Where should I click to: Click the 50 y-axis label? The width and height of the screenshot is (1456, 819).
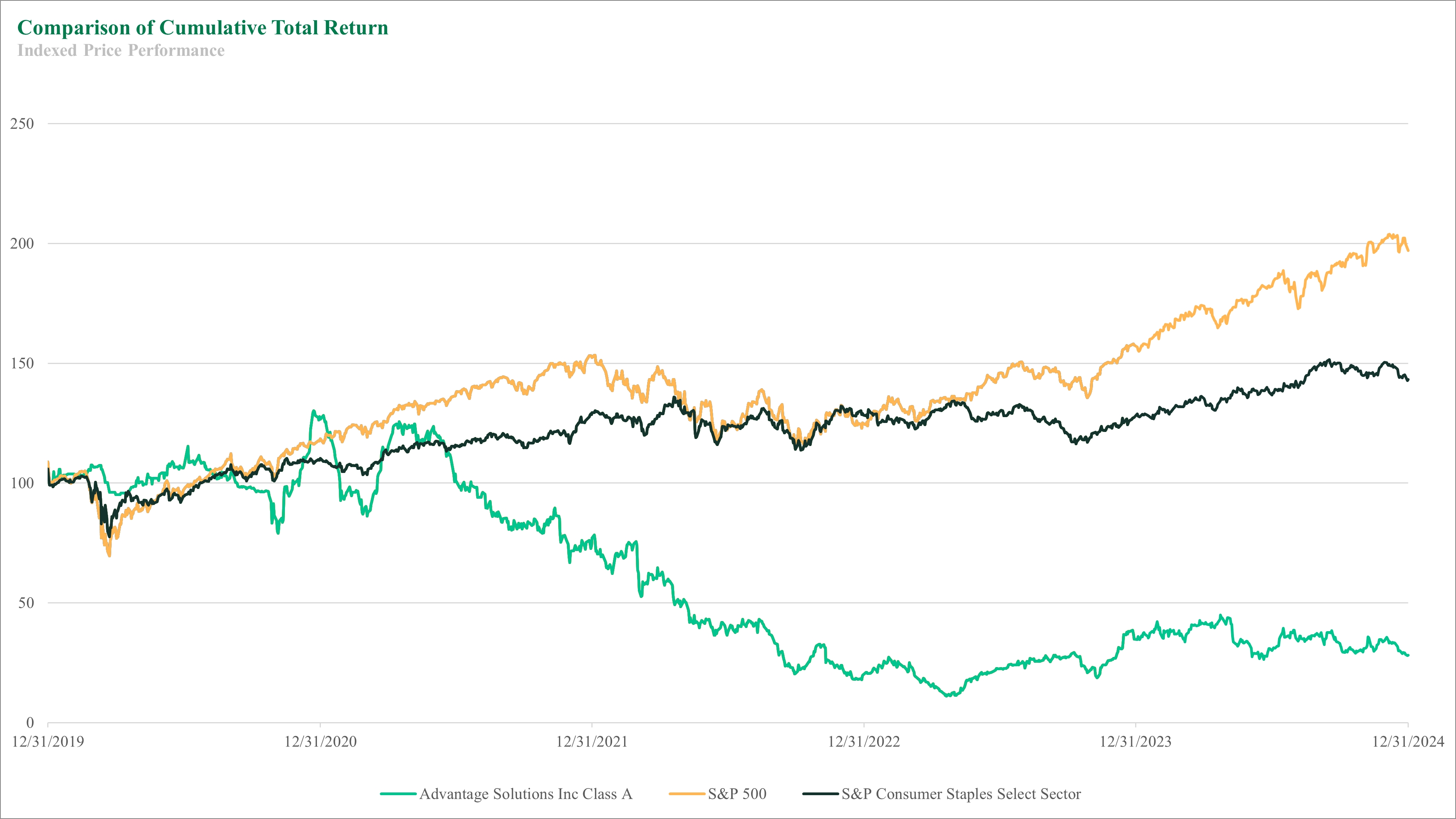click(26, 603)
